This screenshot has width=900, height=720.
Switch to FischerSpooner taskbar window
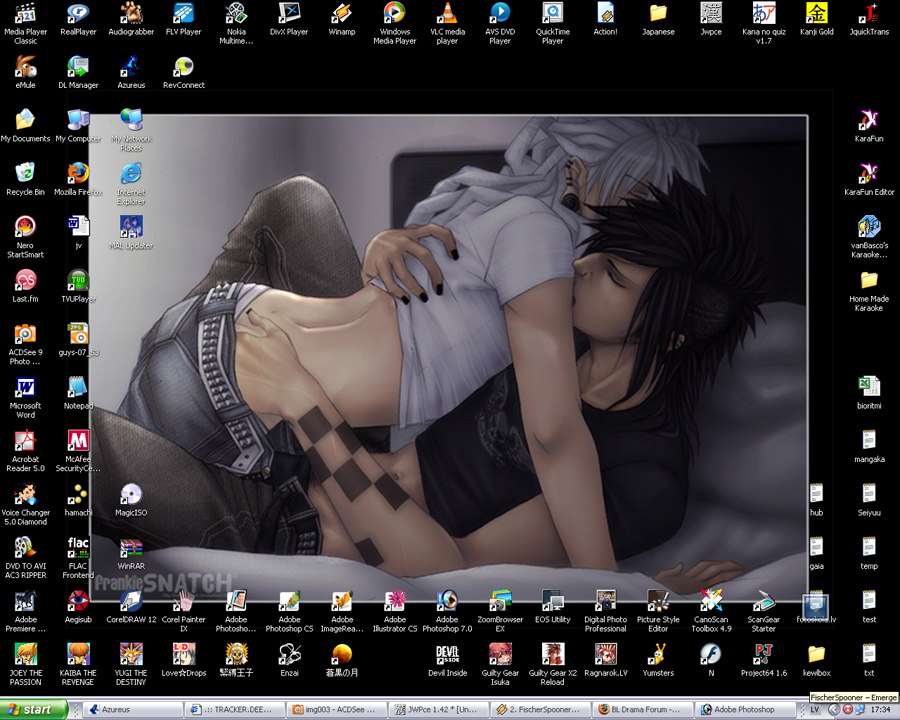pyautogui.click(x=541, y=710)
